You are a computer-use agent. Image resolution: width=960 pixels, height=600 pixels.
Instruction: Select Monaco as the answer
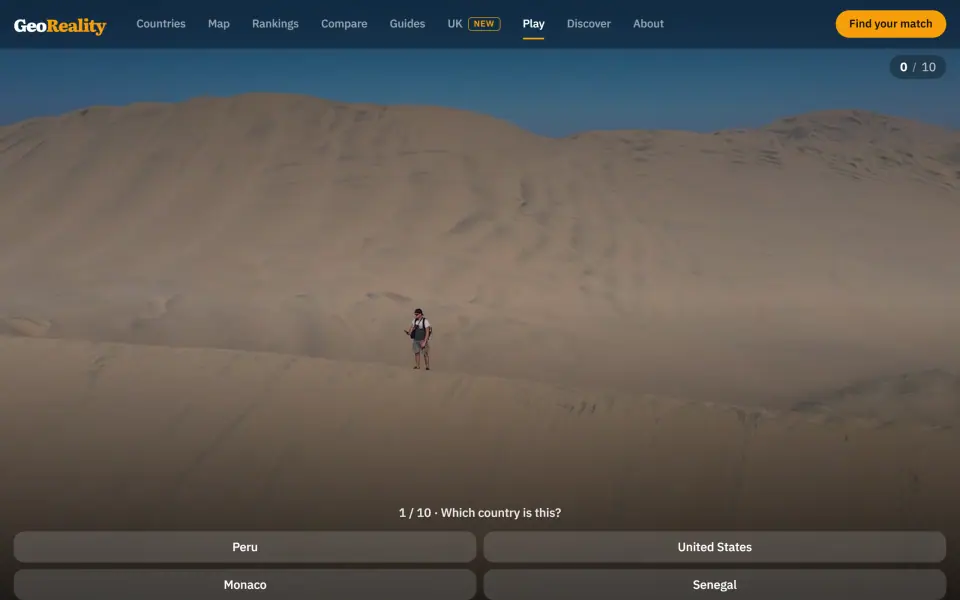(x=245, y=585)
